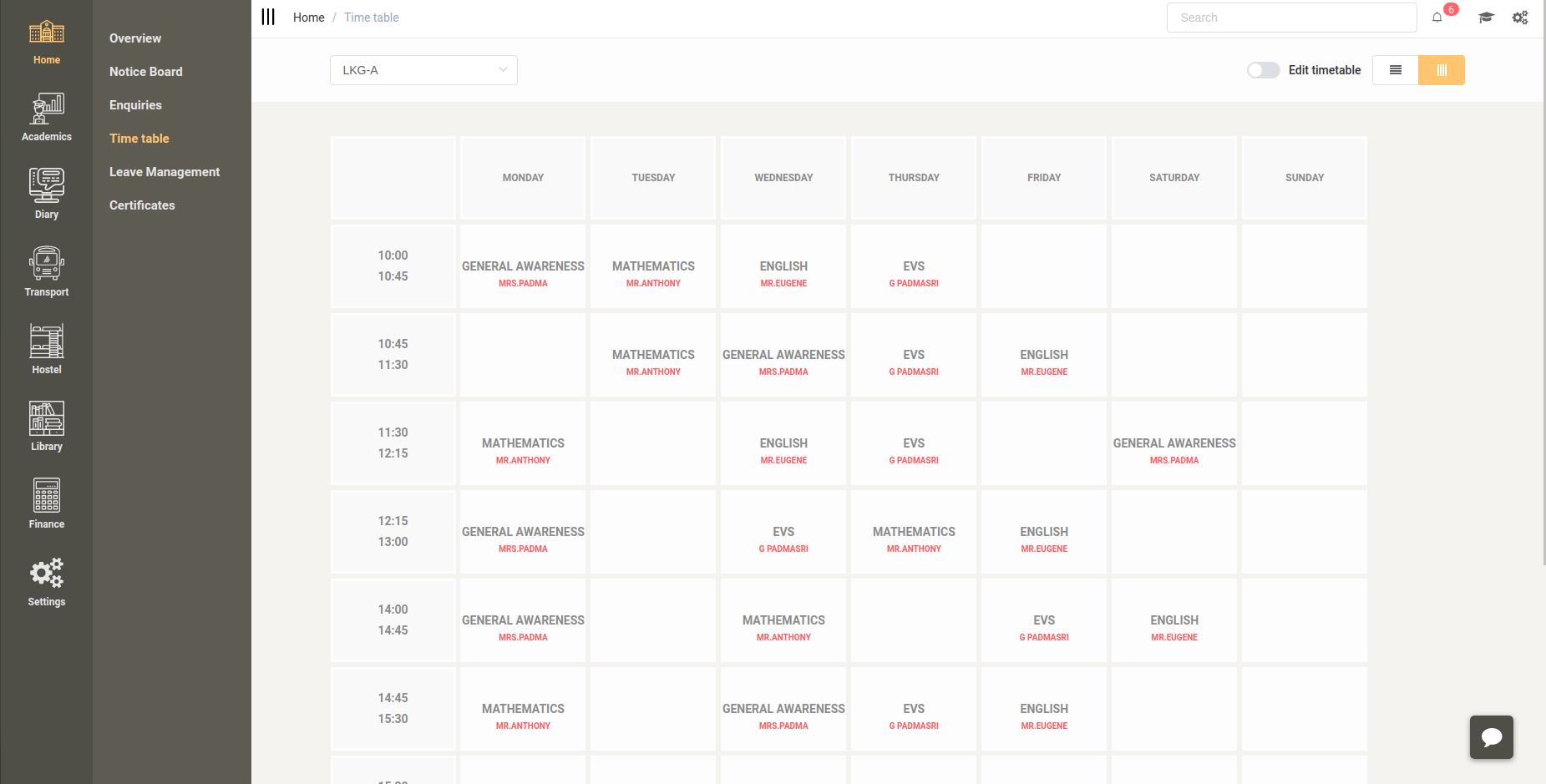Viewport: 1546px width, 784px height.
Task: Open Enquiries menu item
Action: tap(135, 105)
